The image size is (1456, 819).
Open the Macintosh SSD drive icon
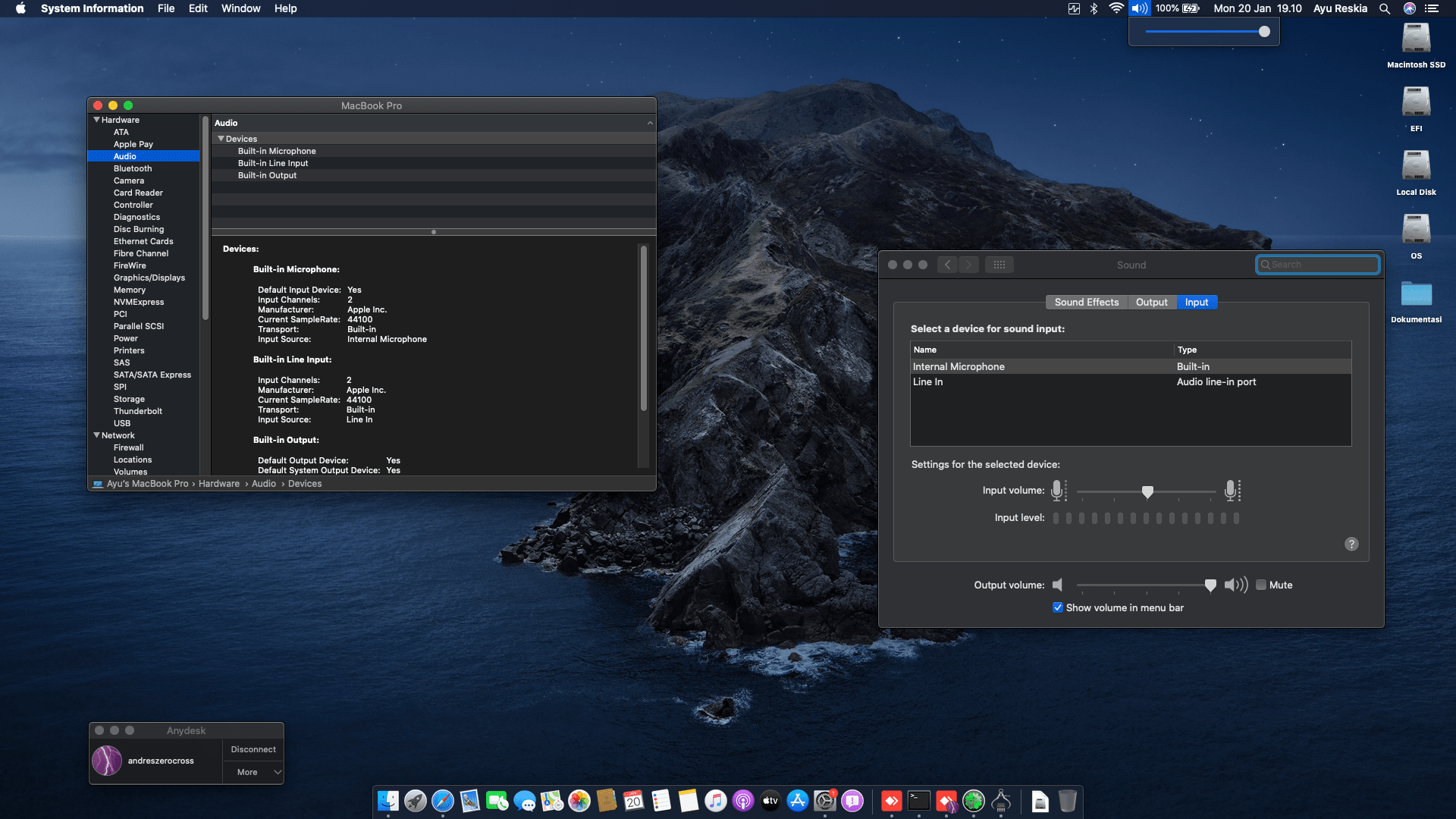(x=1416, y=39)
